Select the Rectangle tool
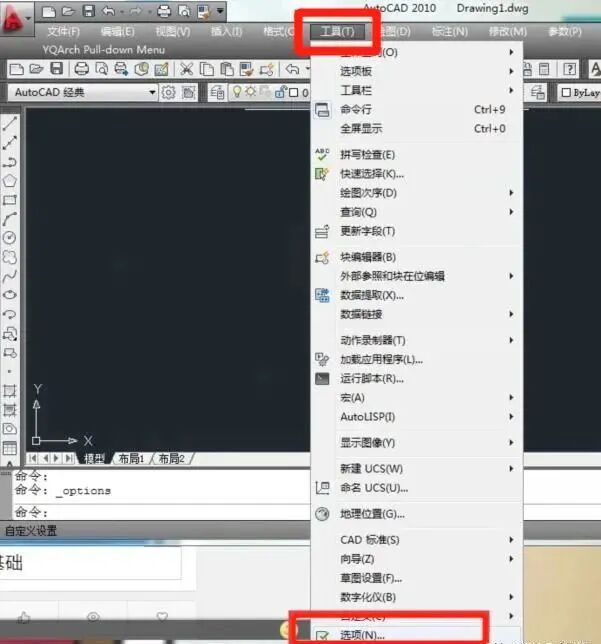Screen dimensions: 601x644 tap(10, 200)
